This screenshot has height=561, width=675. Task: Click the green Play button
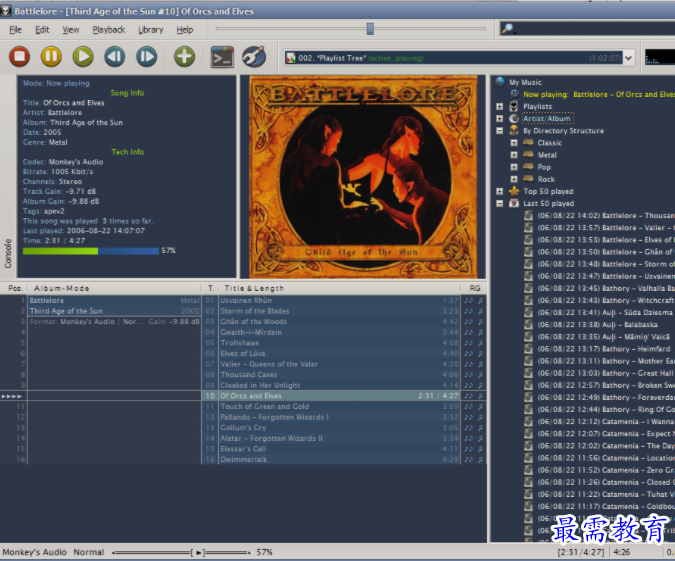tap(83, 56)
